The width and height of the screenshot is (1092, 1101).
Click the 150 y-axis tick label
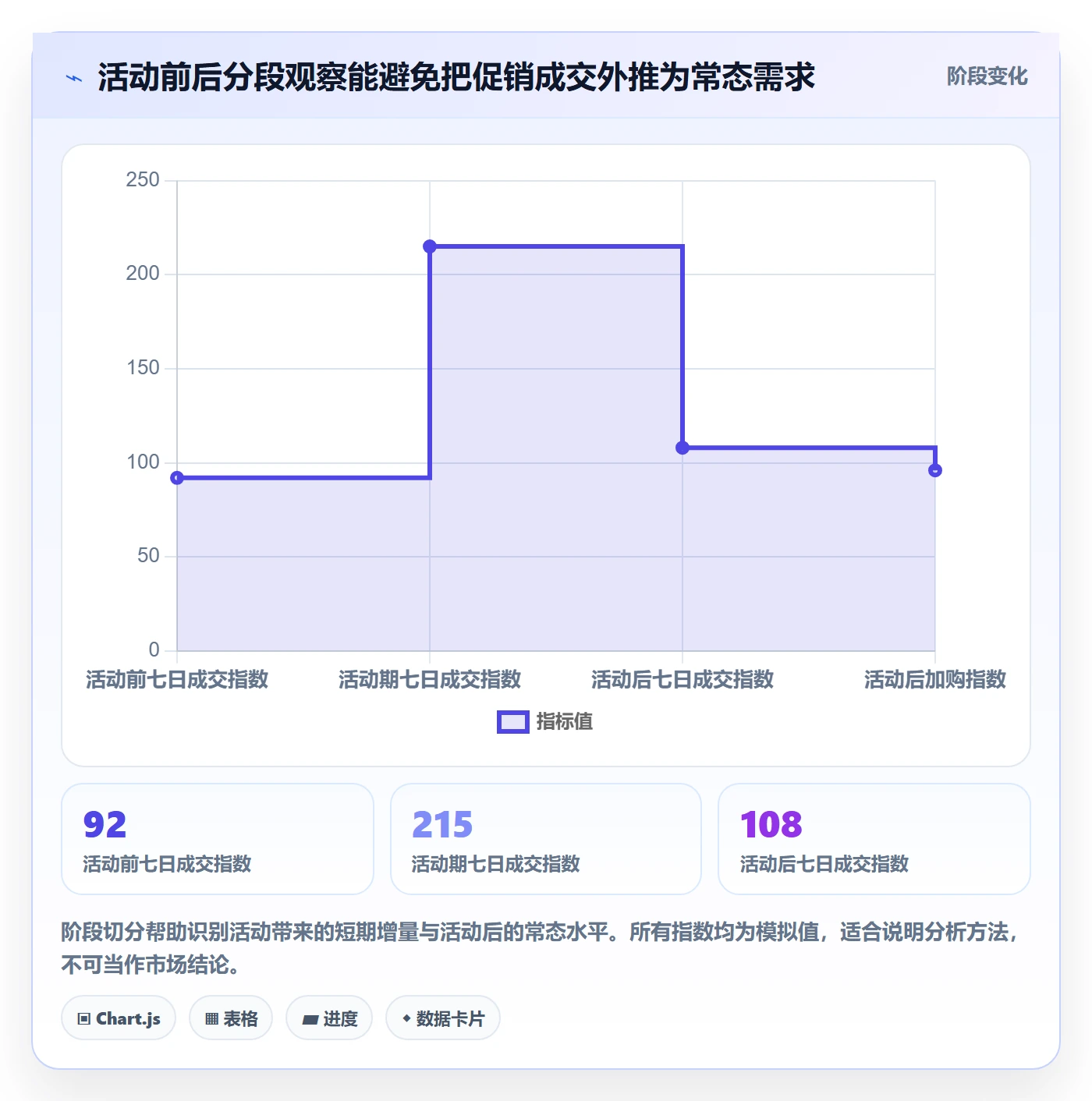(x=143, y=368)
